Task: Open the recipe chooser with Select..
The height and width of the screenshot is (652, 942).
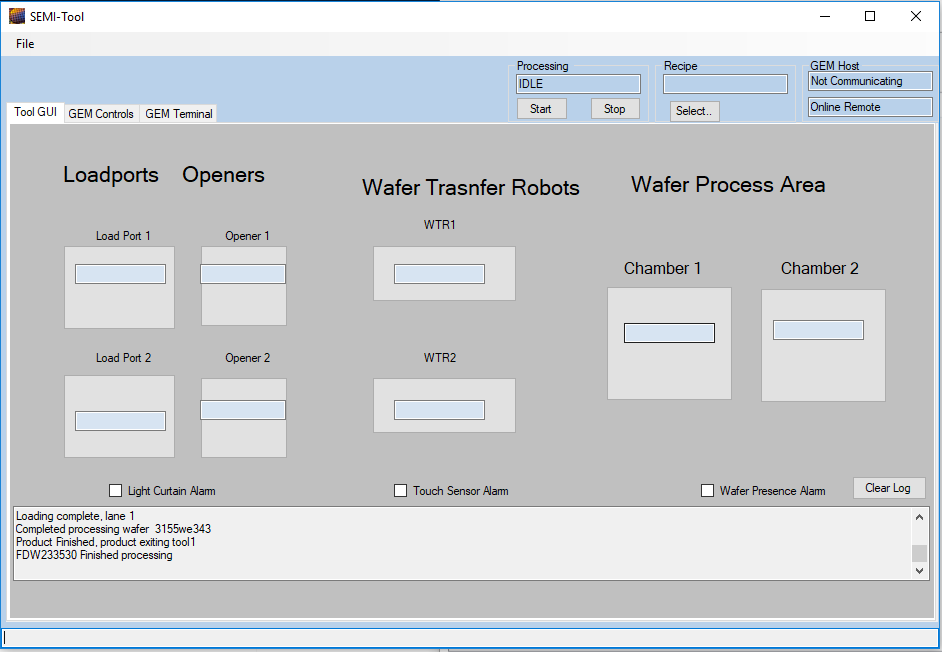Action: [x=694, y=111]
